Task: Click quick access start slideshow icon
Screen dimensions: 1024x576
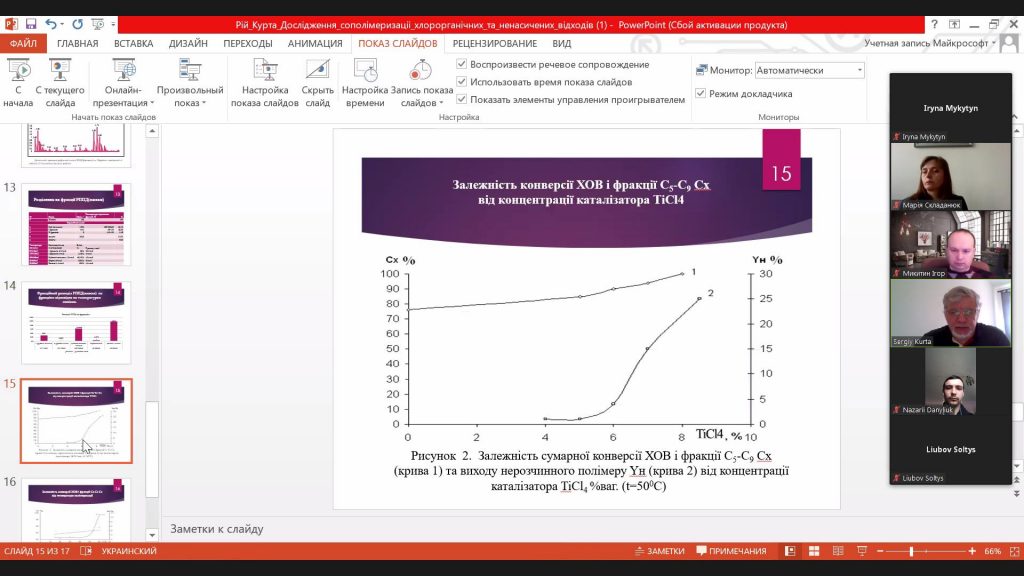Action: (x=97, y=24)
